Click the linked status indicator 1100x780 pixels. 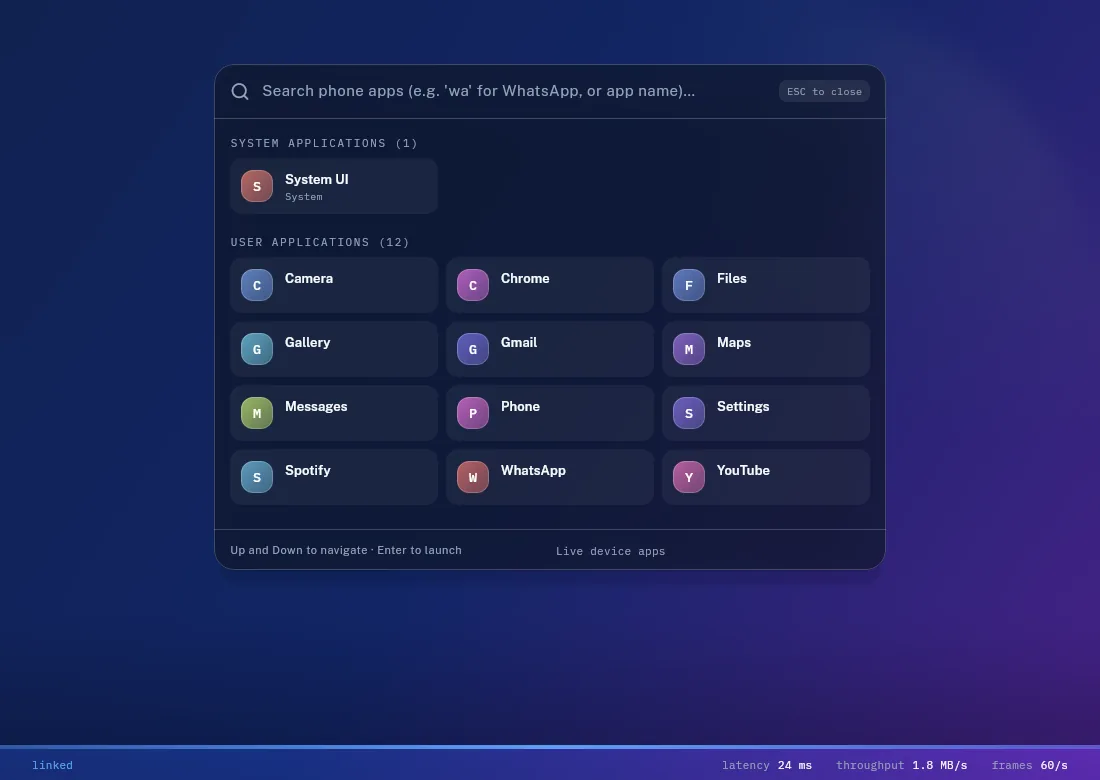tap(53, 765)
